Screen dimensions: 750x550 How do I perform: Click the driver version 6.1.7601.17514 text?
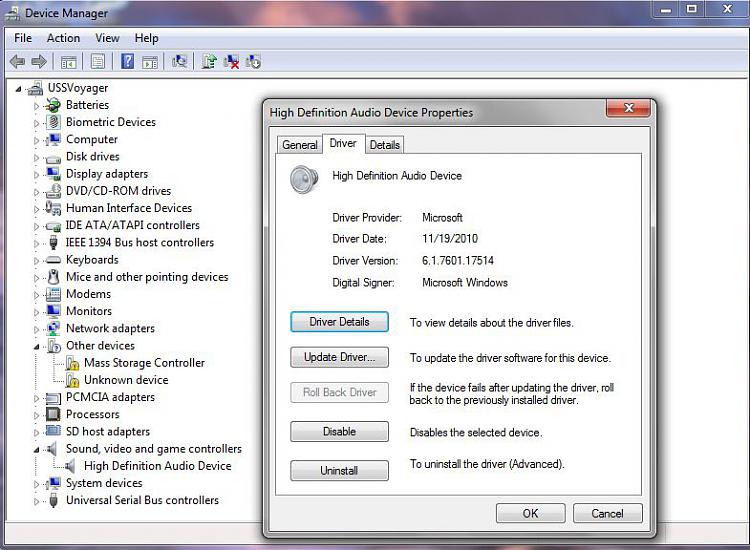[458, 261]
